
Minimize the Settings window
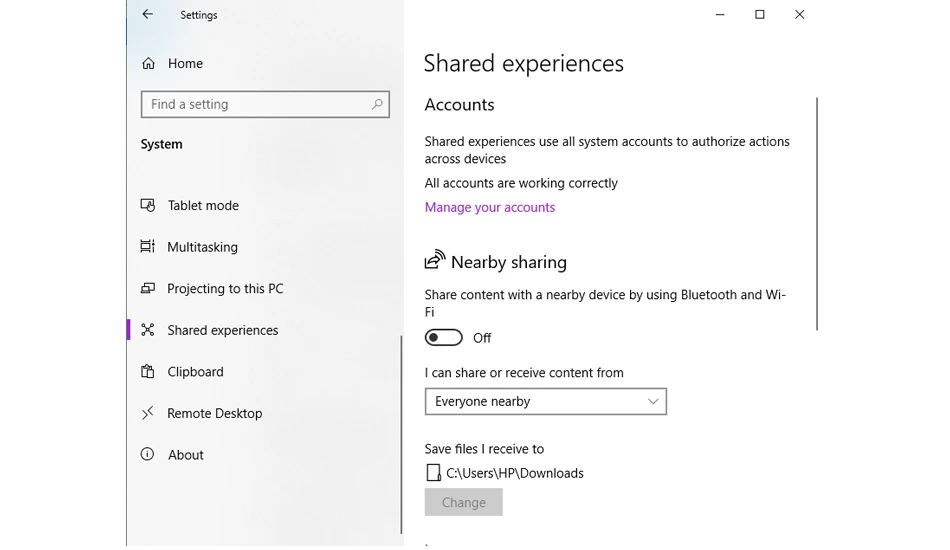point(720,15)
